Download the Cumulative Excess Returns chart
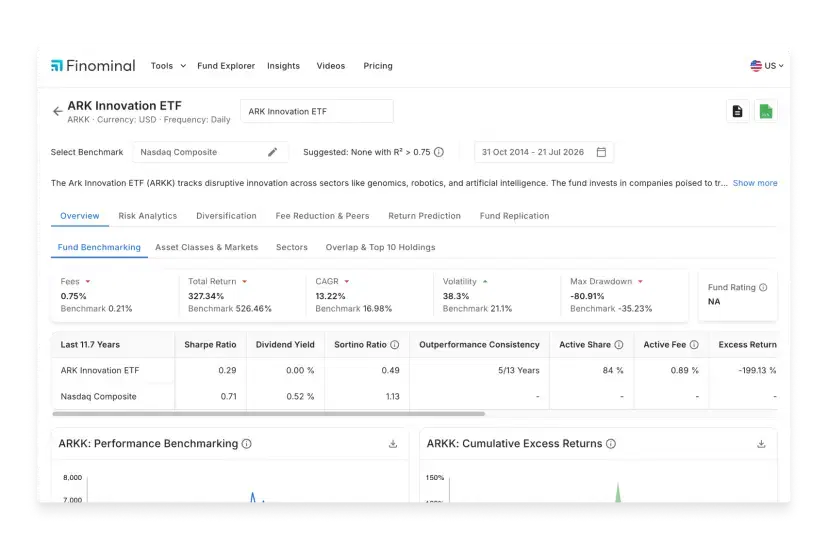 tap(761, 444)
